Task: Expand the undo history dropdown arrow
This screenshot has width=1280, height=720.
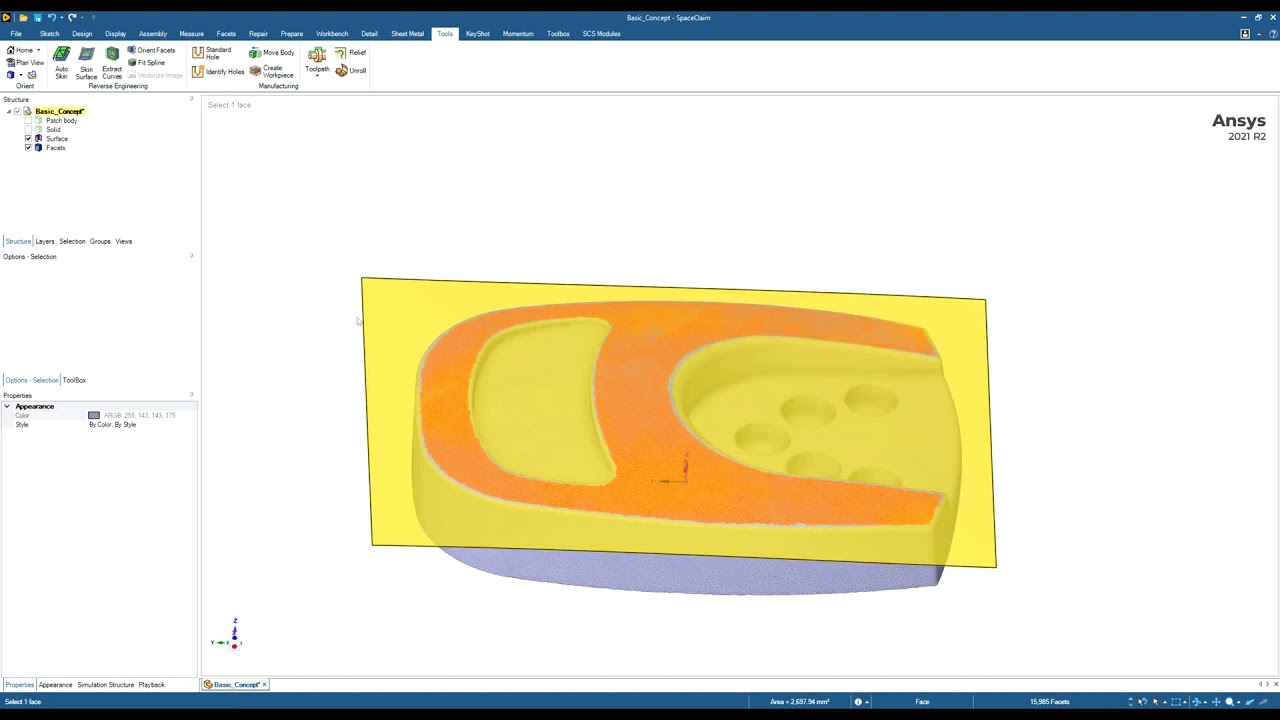Action: point(60,17)
